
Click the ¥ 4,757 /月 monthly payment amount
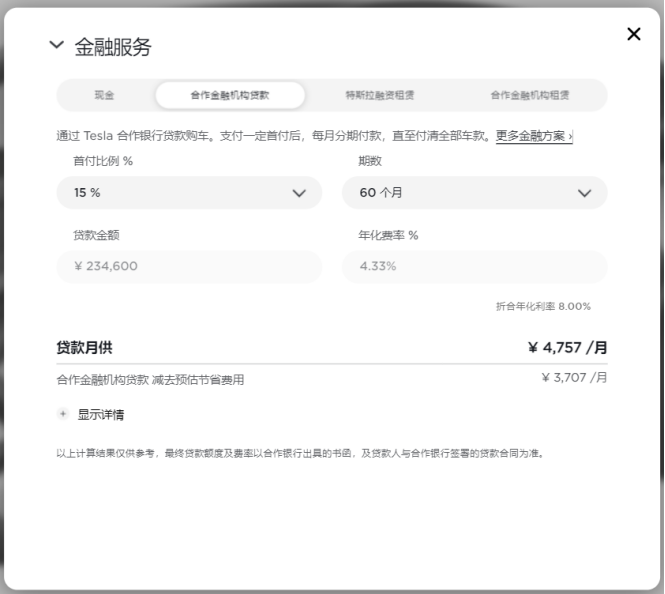(x=567, y=348)
